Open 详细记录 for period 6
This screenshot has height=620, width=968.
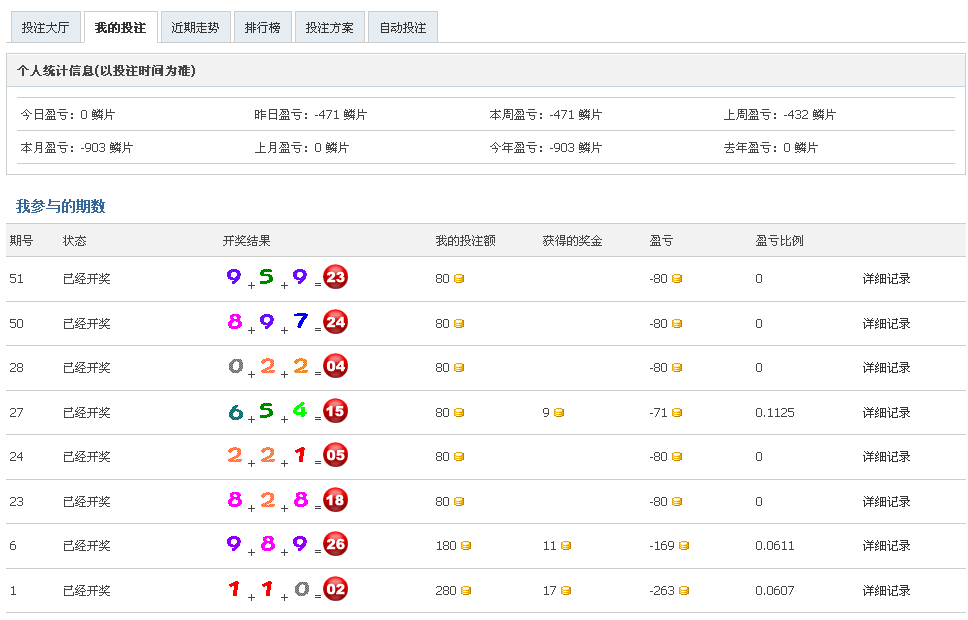(x=886, y=546)
